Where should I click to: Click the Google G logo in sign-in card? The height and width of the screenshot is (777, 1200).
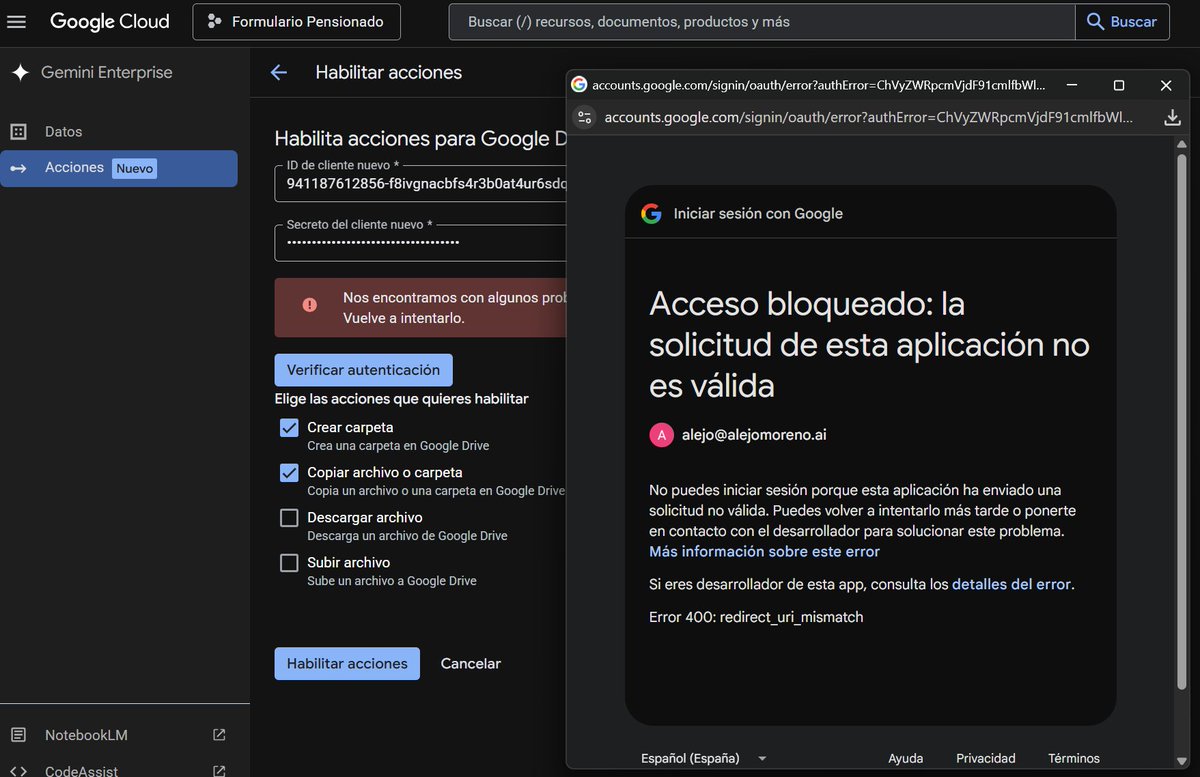pos(652,213)
